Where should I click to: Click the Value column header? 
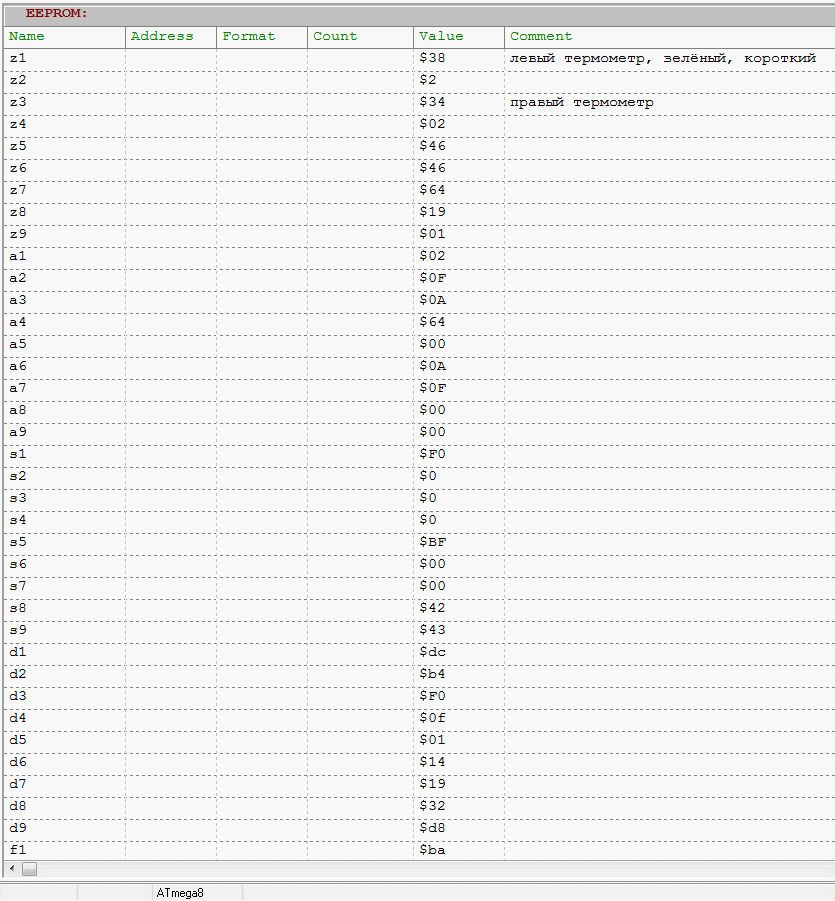441,36
